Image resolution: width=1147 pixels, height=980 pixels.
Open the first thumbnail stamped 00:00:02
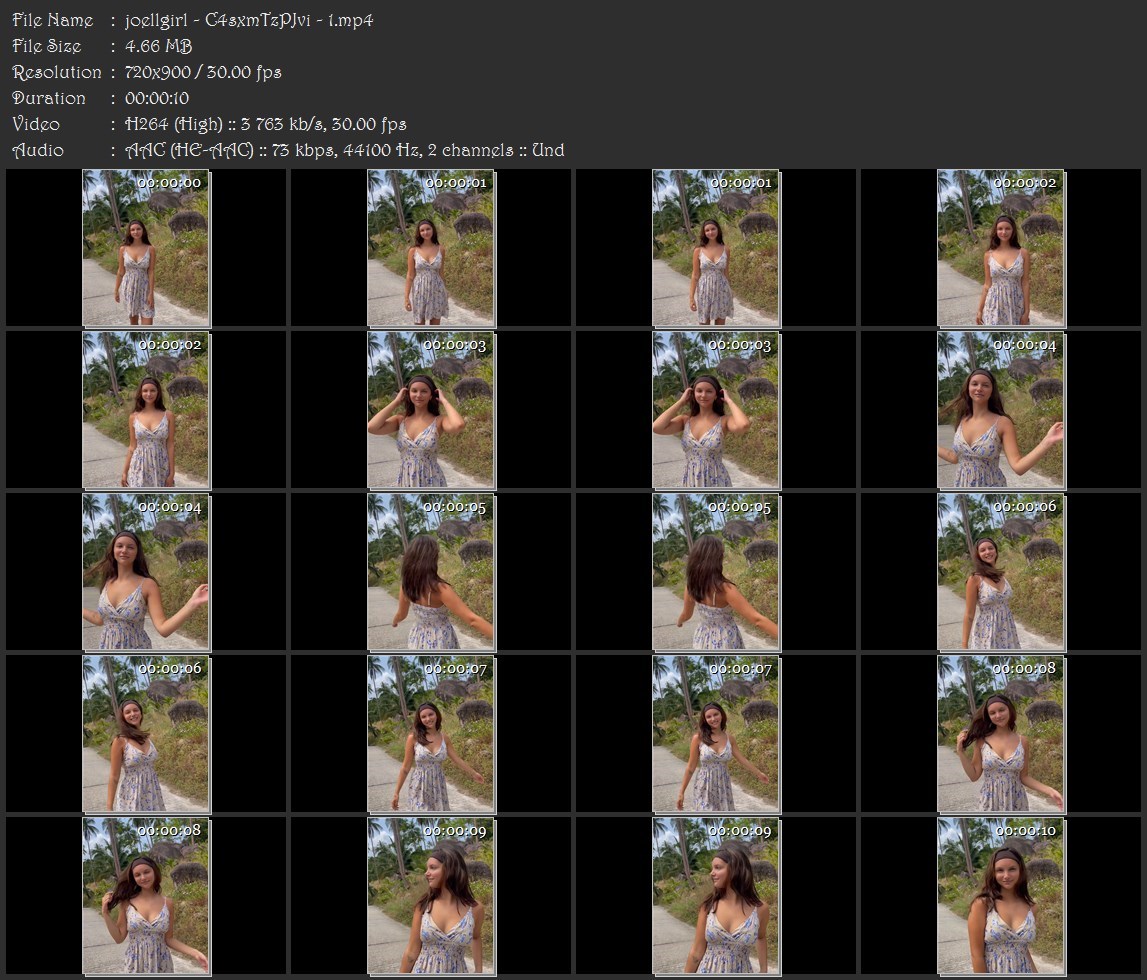(1001, 248)
